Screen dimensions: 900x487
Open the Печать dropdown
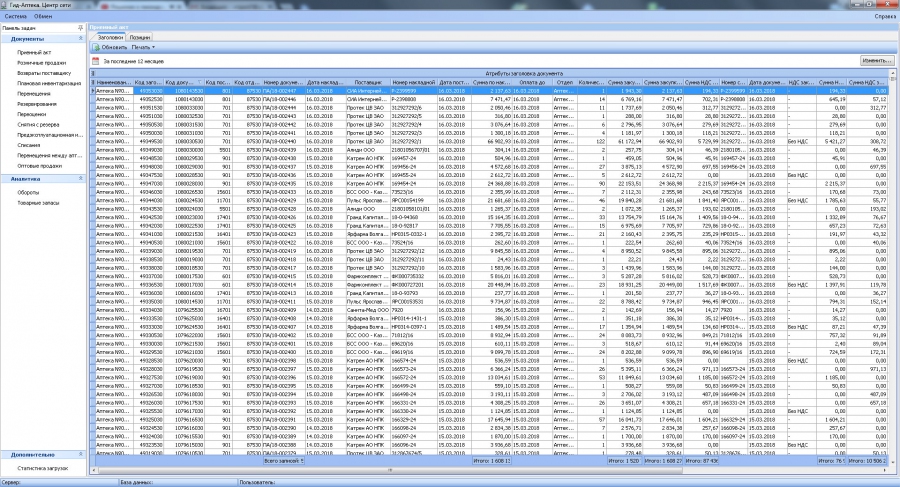click(x=143, y=47)
